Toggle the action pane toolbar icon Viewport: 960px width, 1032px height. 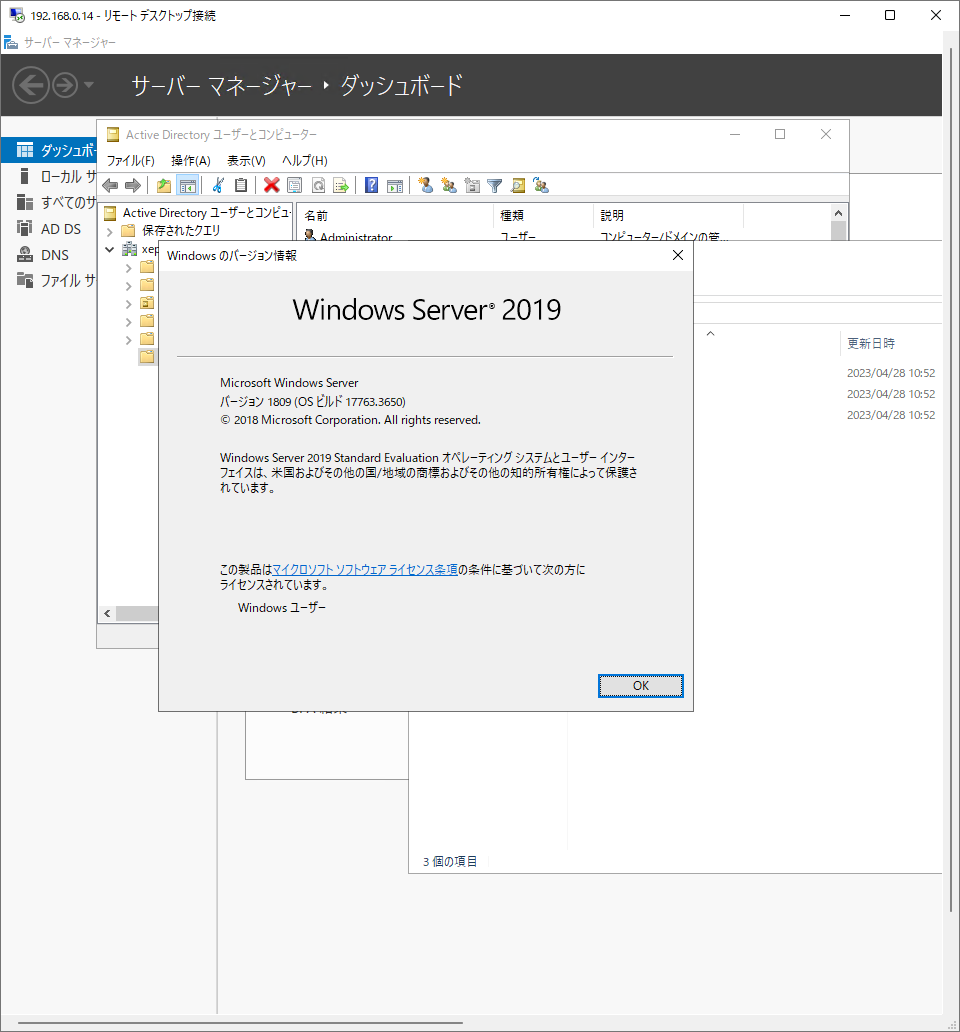tap(395, 186)
